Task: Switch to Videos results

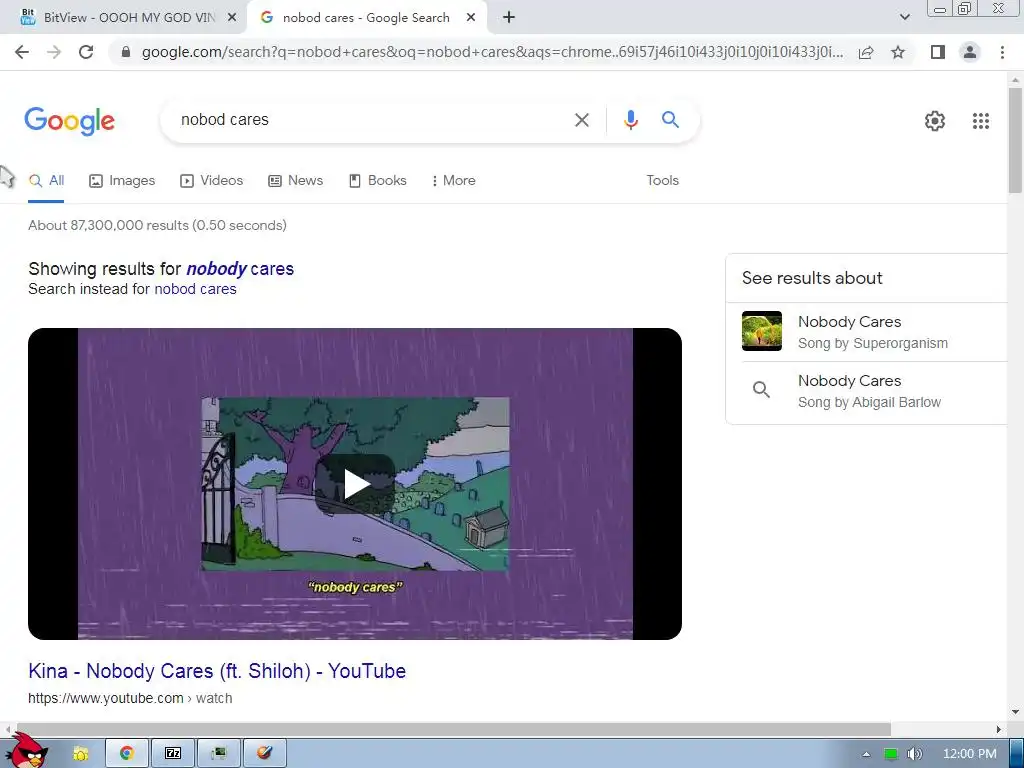Action: (x=212, y=181)
